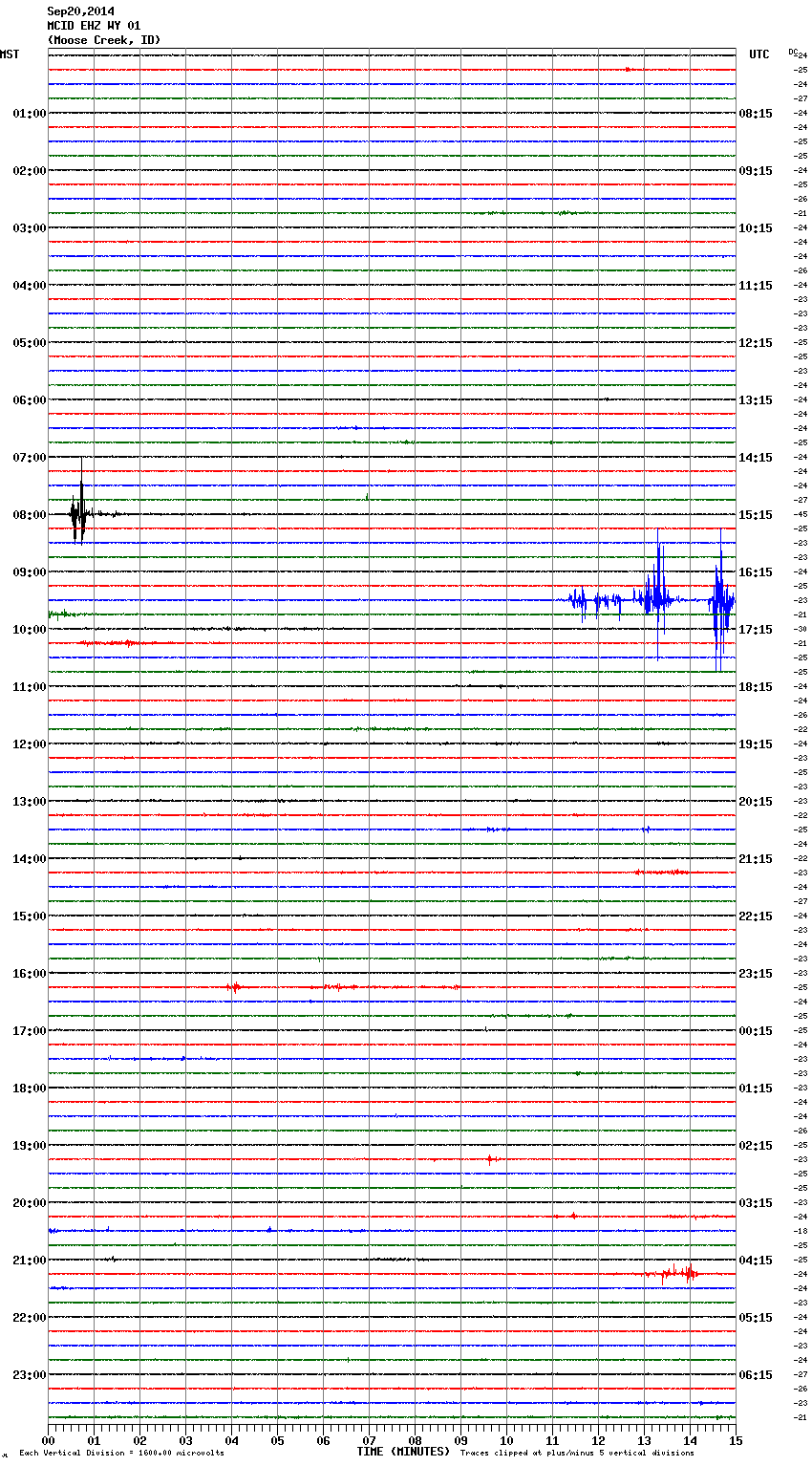Image resolution: width=812 pixels, height=1466 pixels.
Task: Select the '18:15' UTC time label
Action: (756, 687)
